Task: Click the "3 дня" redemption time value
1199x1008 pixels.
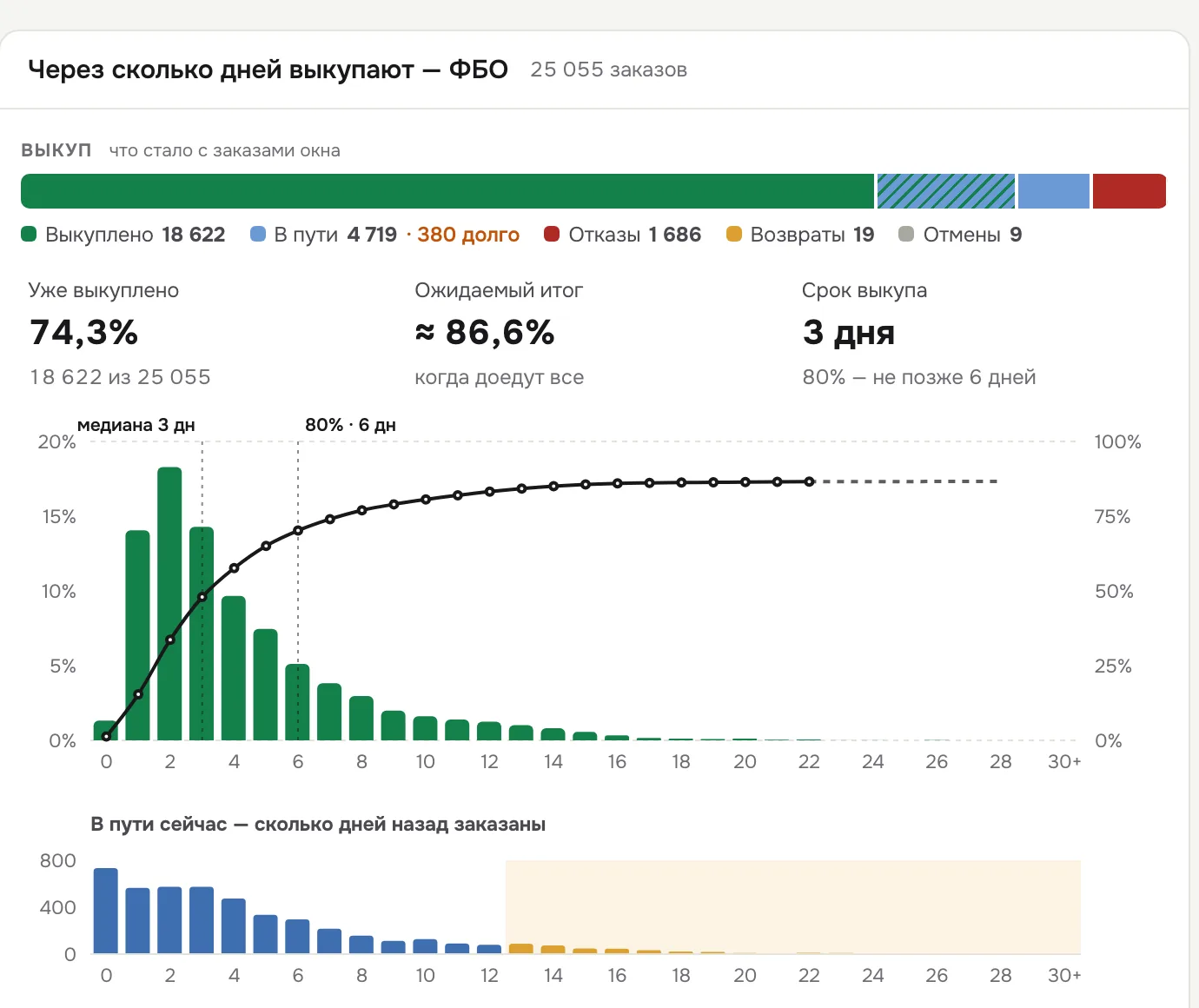Action: (x=849, y=333)
